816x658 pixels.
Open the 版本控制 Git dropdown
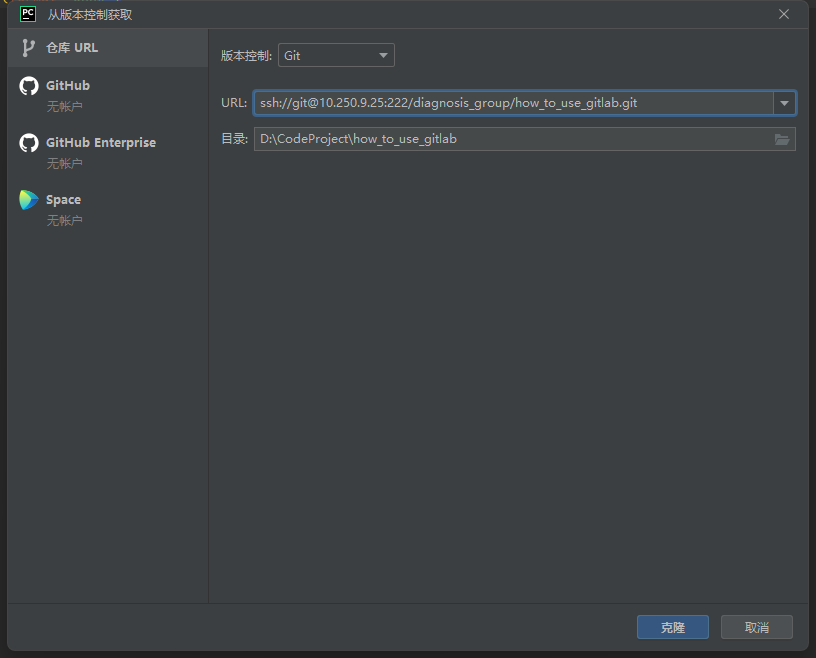[336, 55]
